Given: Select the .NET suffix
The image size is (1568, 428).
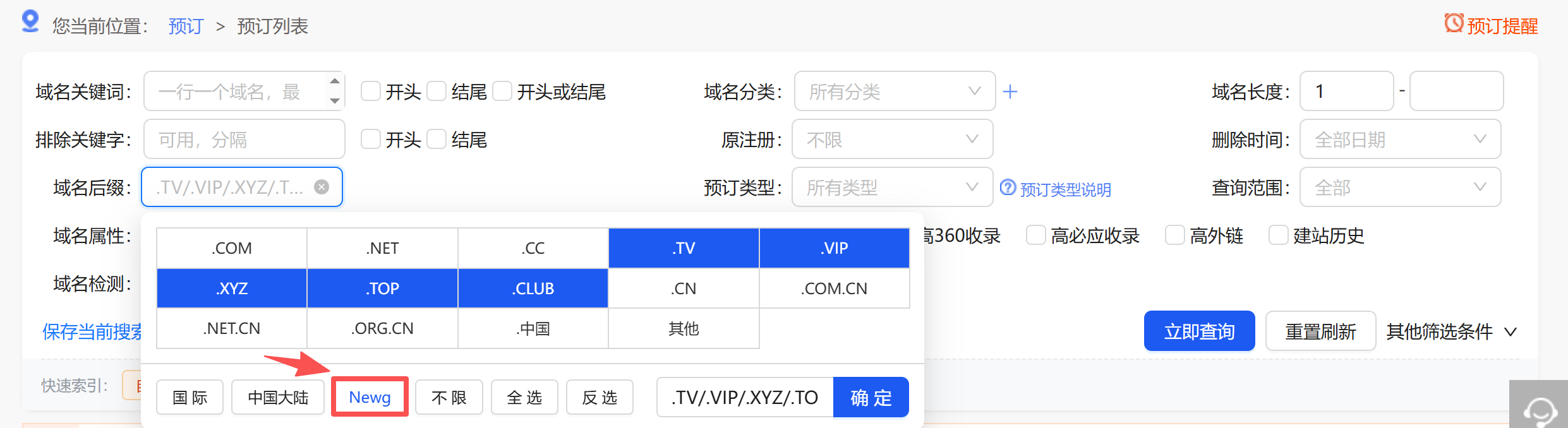Looking at the screenshot, I should pyautogui.click(x=382, y=248).
